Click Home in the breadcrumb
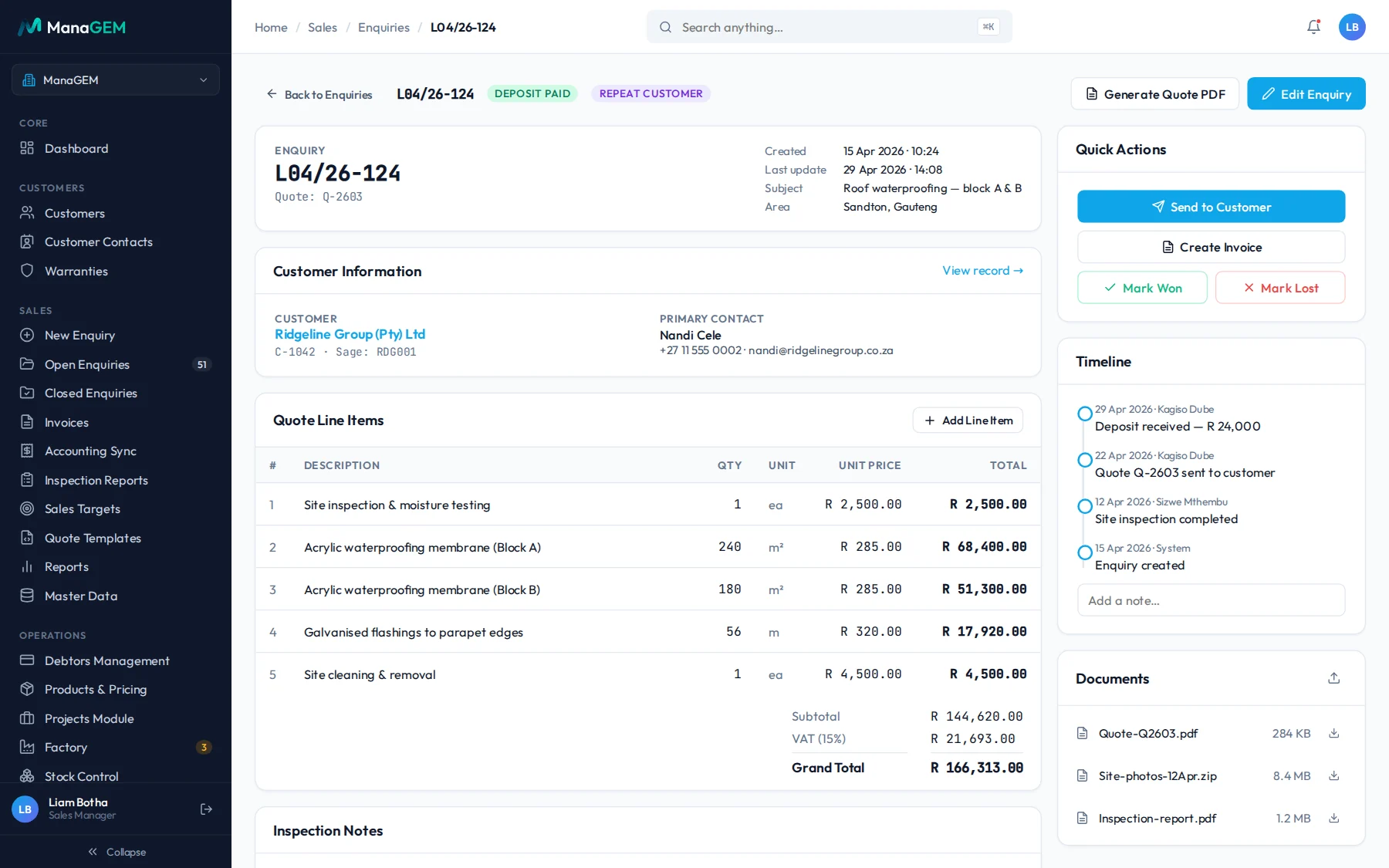Image resolution: width=1389 pixels, height=868 pixels. (271, 28)
